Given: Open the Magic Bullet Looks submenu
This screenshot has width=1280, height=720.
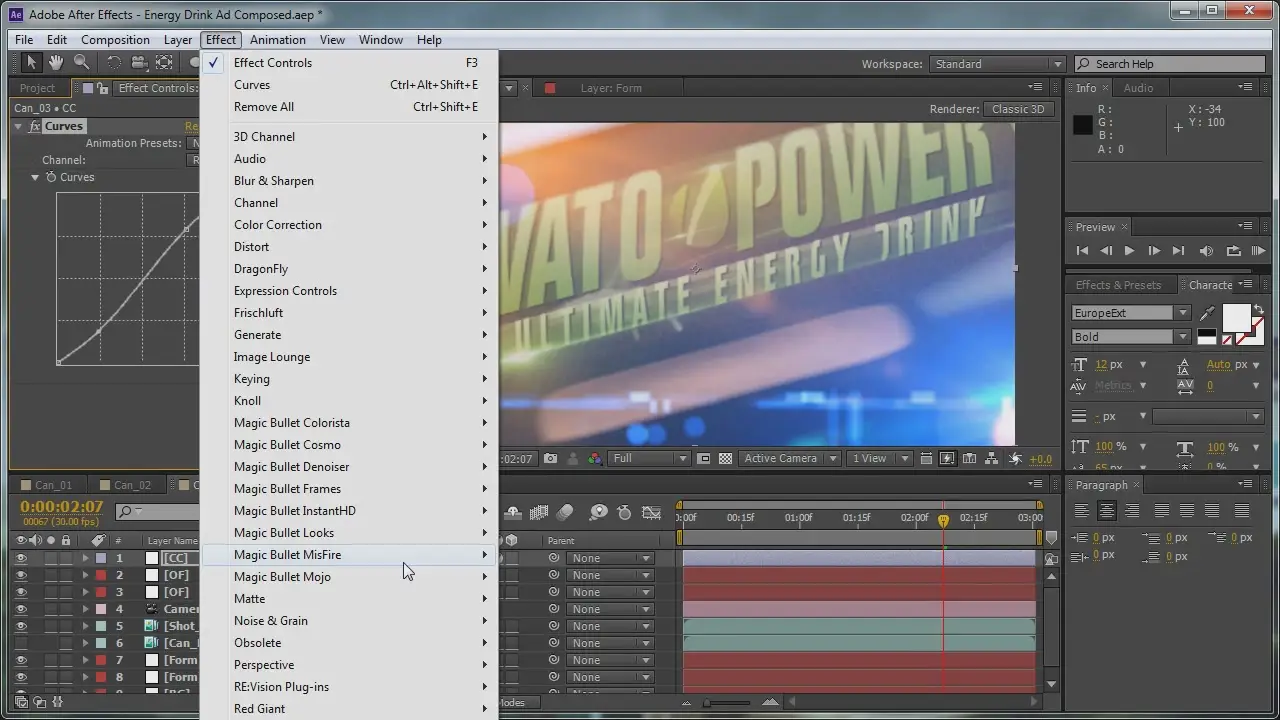Looking at the screenshot, I should (284, 533).
